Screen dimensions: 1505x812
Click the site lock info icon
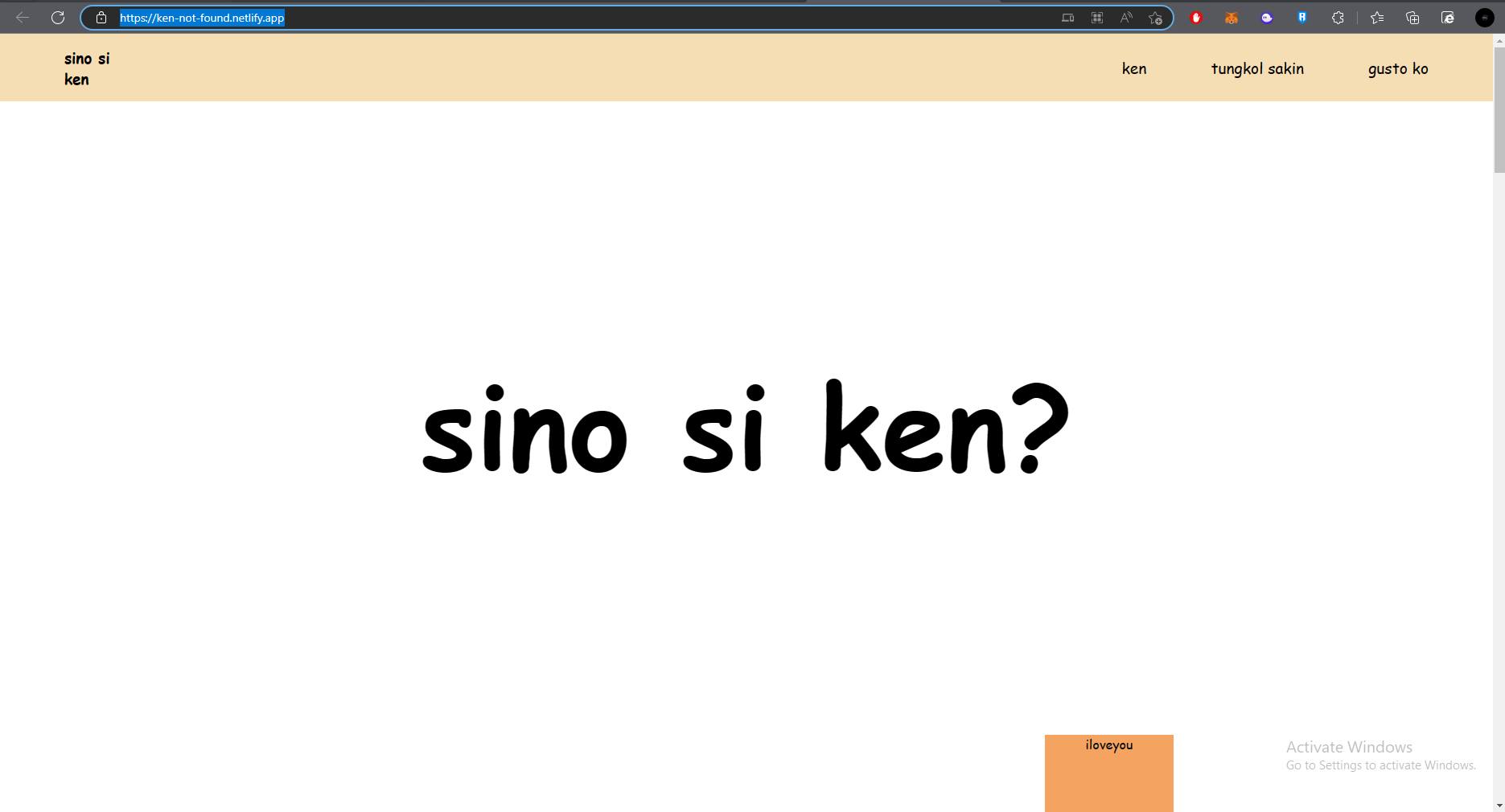101,18
